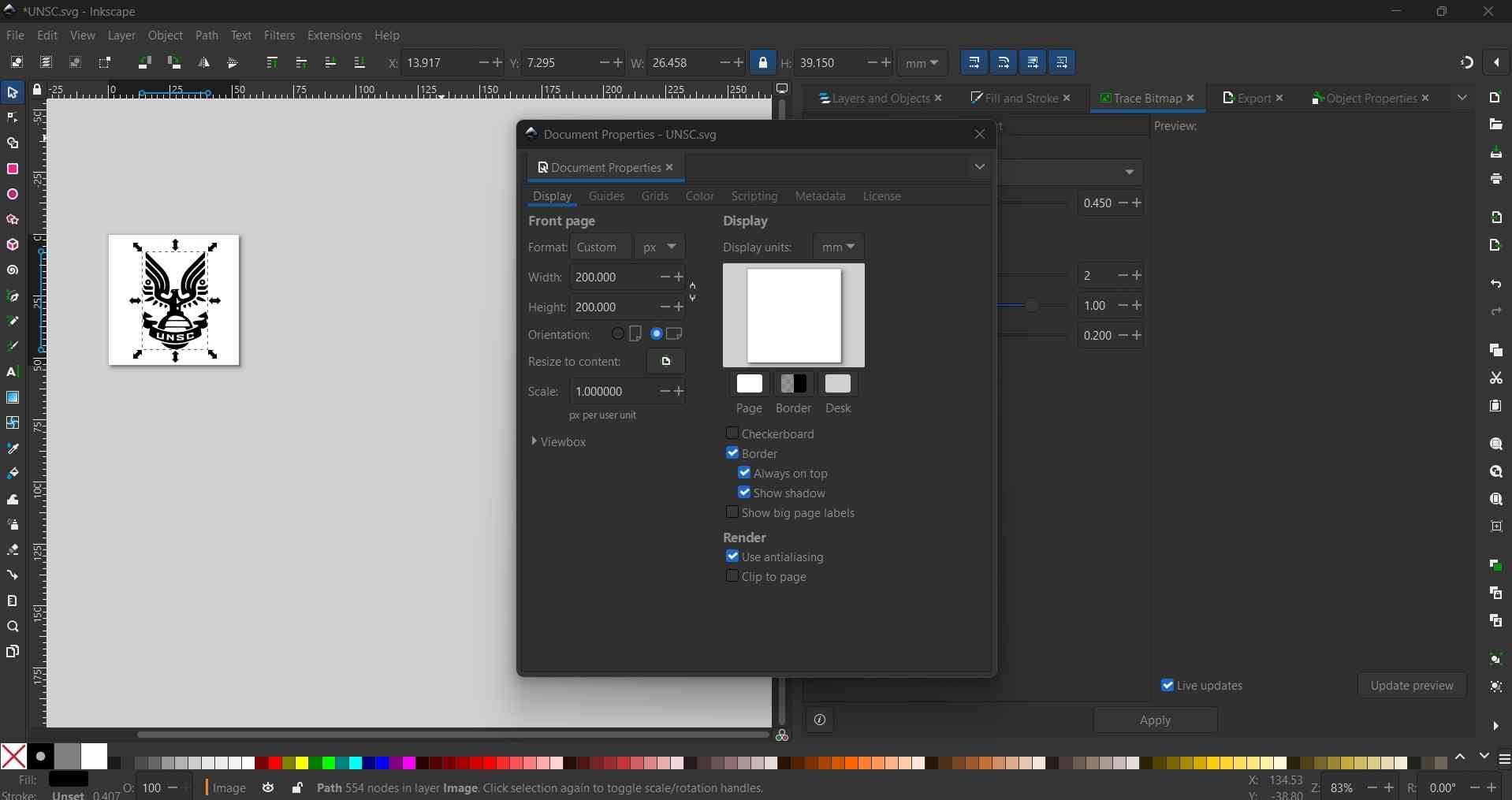Viewport: 1512px width, 800px height.
Task: Open the License tab
Action: tap(882, 196)
